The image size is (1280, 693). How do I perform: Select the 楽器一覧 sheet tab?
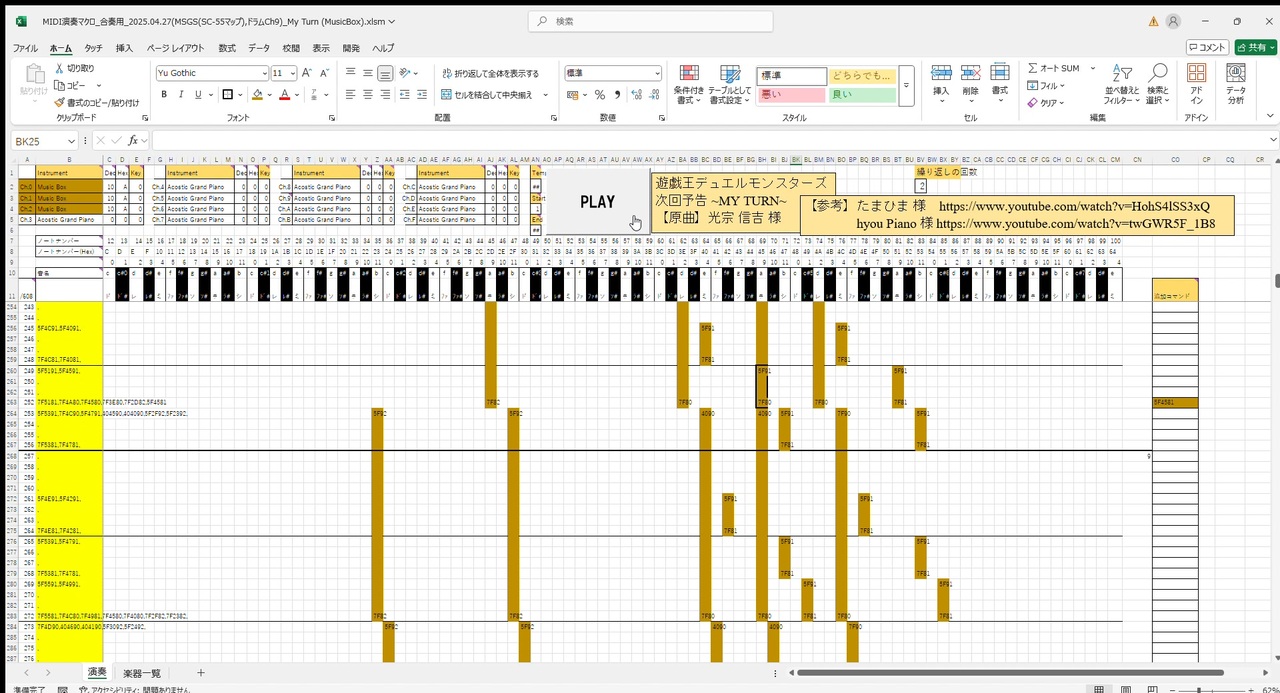coord(141,672)
